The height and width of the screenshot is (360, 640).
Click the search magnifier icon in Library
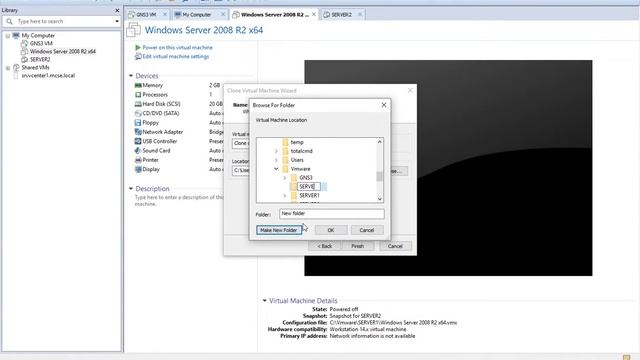tap(9, 21)
